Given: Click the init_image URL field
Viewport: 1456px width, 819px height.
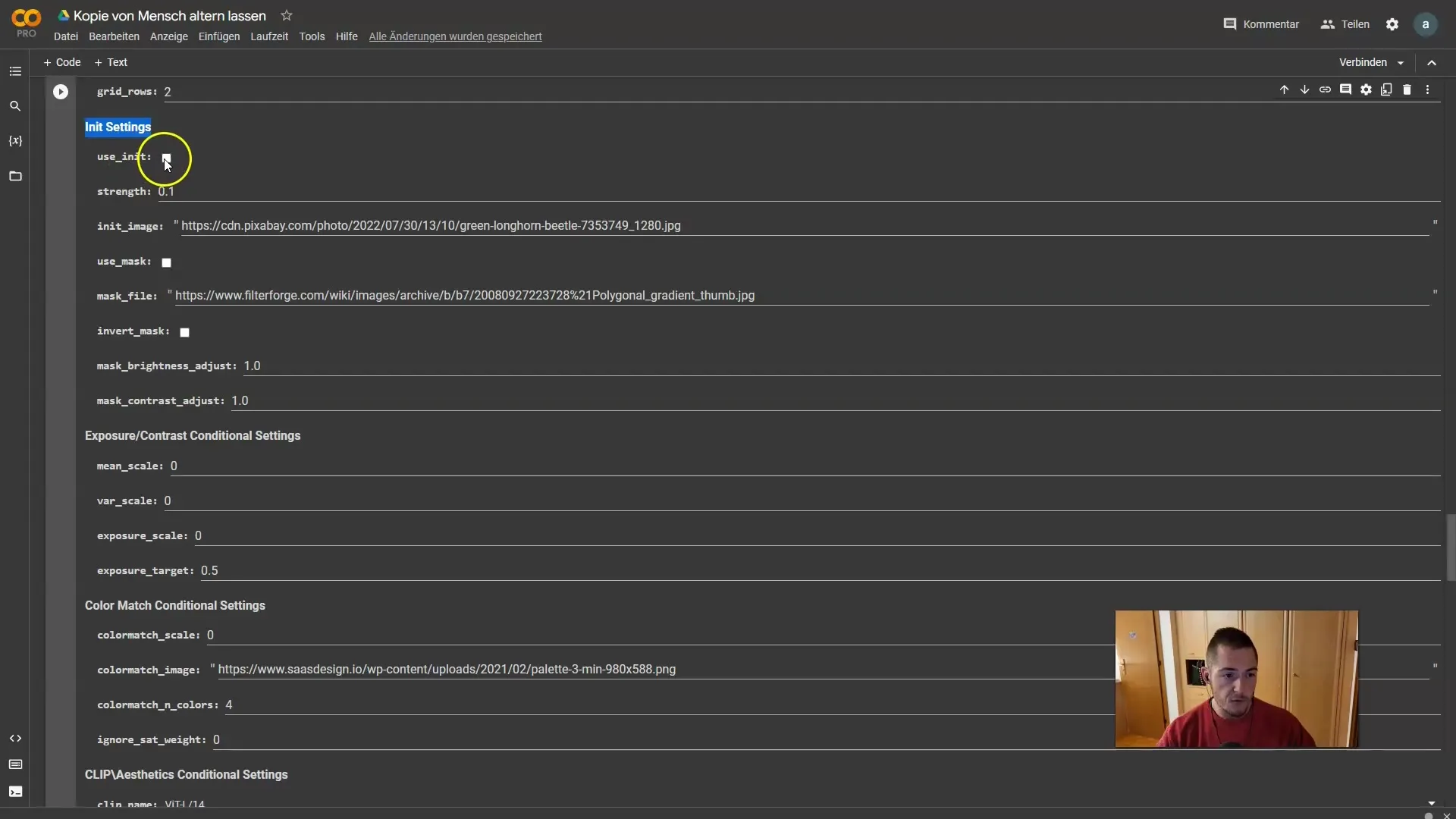Looking at the screenshot, I should pyautogui.click(x=805, y=226).
